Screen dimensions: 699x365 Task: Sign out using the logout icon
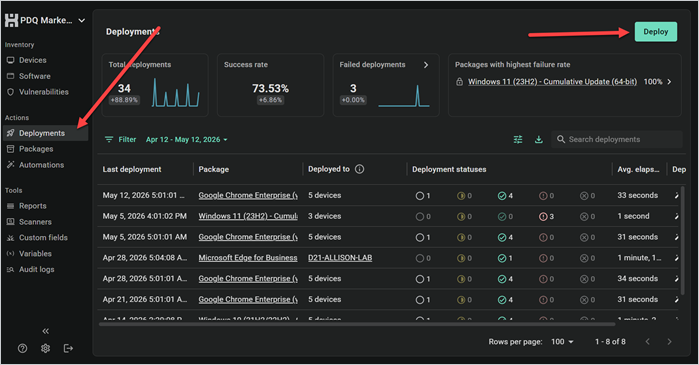coord(68,349)
